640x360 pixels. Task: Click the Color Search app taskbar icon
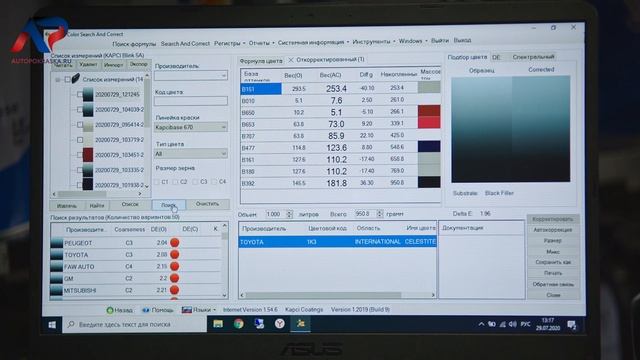pos(301,324)
